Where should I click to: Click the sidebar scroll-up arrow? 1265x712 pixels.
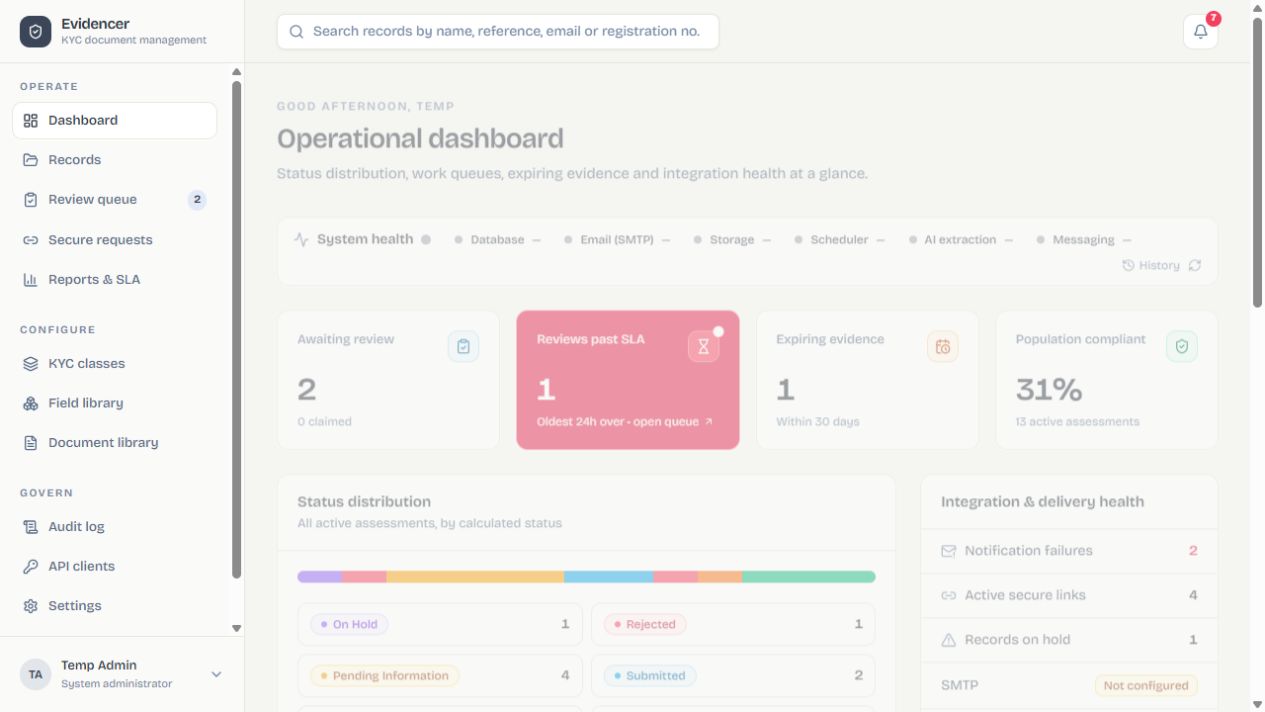pyautogui.click(x=237, y=72)
